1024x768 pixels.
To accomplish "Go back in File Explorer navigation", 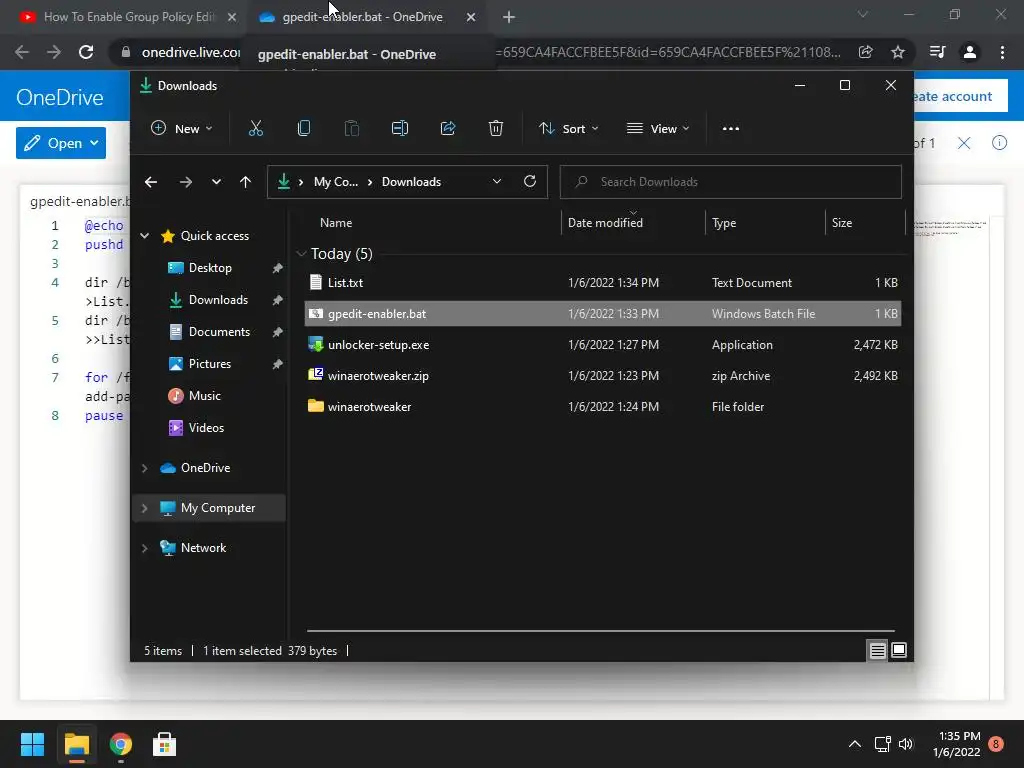I will click(151, 182).
